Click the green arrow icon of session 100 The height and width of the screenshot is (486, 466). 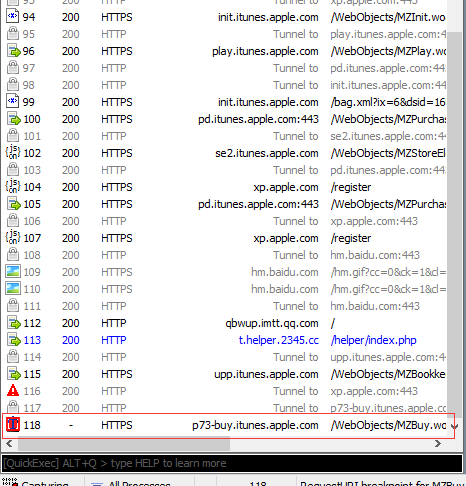(x=13, y=119)
